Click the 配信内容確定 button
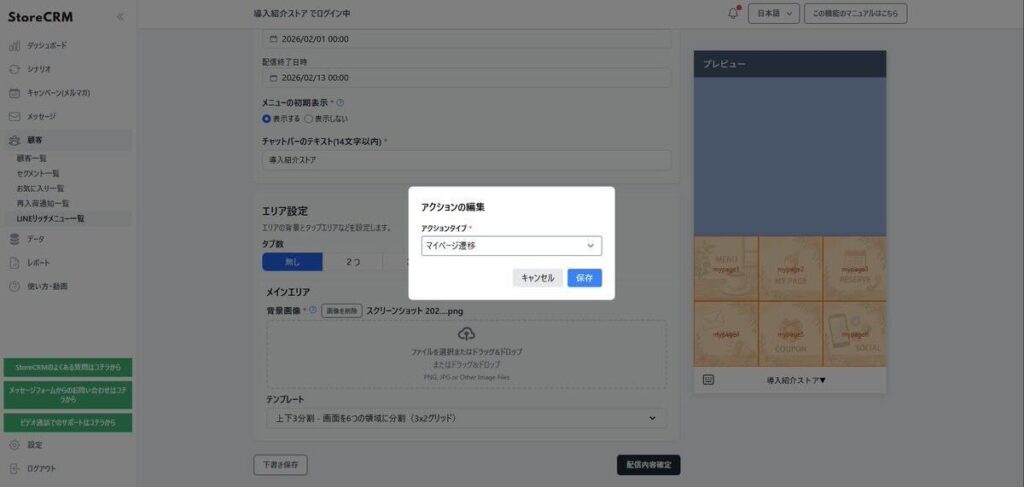This screenshot has width=1024, height=487. tap(649, 464)
